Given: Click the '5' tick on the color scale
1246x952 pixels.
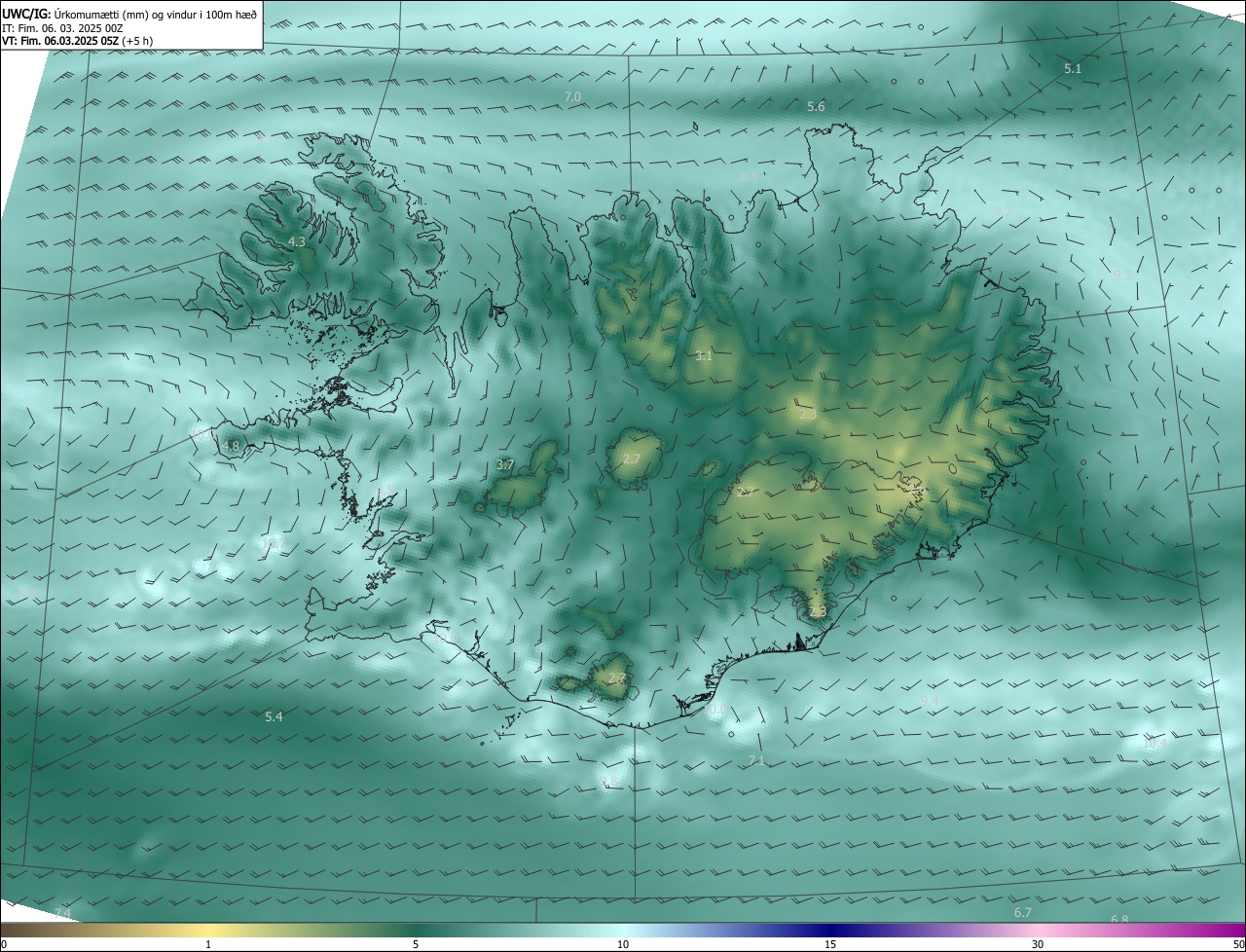Looking at the screenshot, I should 416,944.
